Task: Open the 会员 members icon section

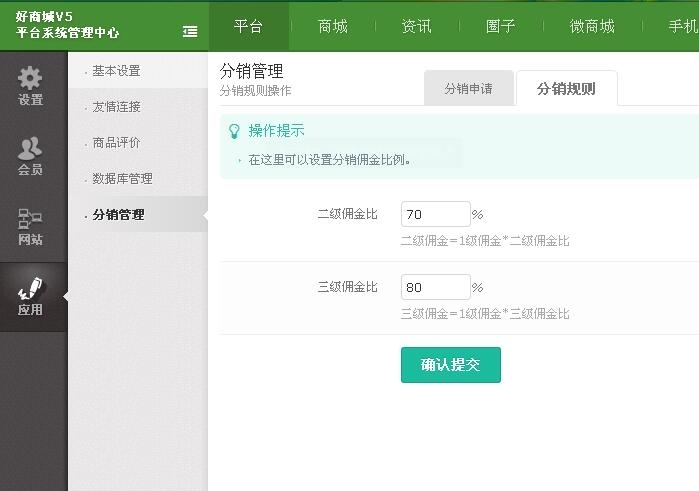Action: pyautogui.click(x=30, y=156)
